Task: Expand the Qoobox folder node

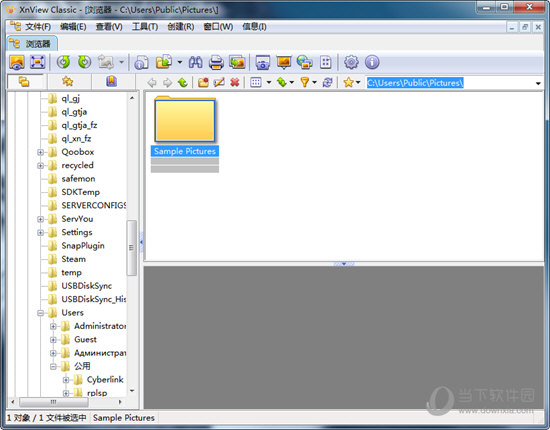Action: pos(40,152)
